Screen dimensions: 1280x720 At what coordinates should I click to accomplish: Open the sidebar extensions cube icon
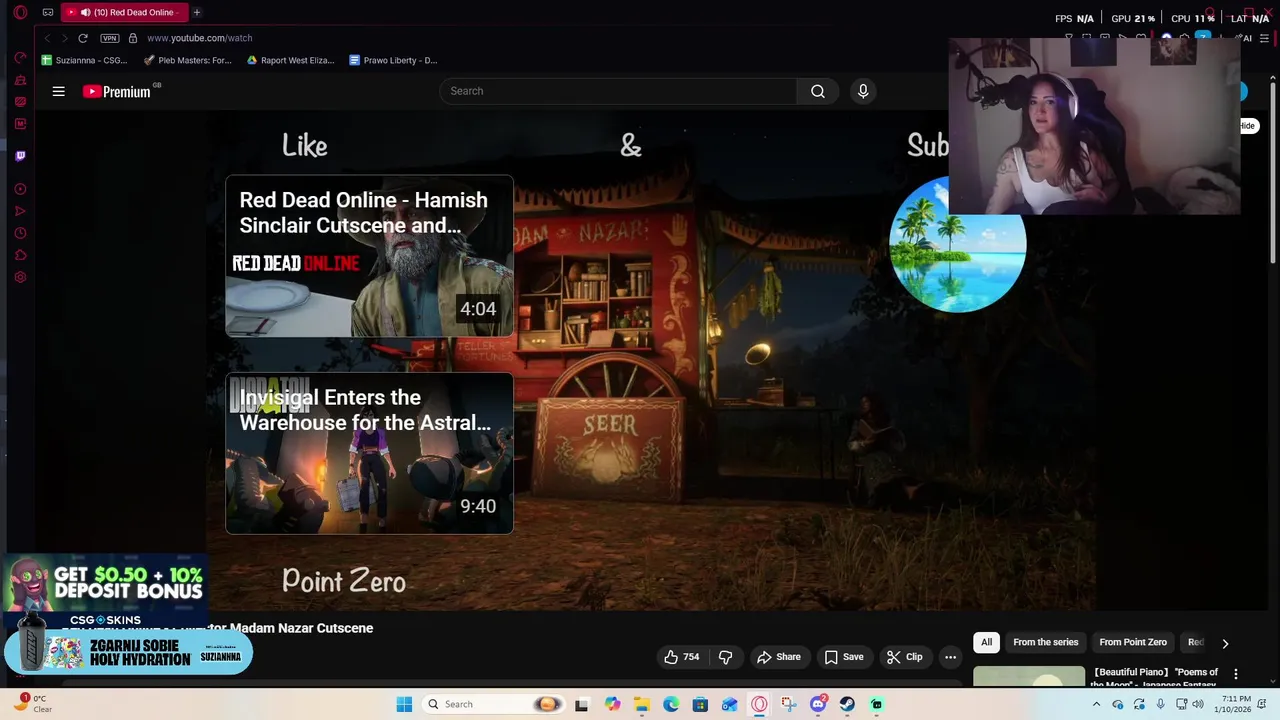tap(20, 255)
